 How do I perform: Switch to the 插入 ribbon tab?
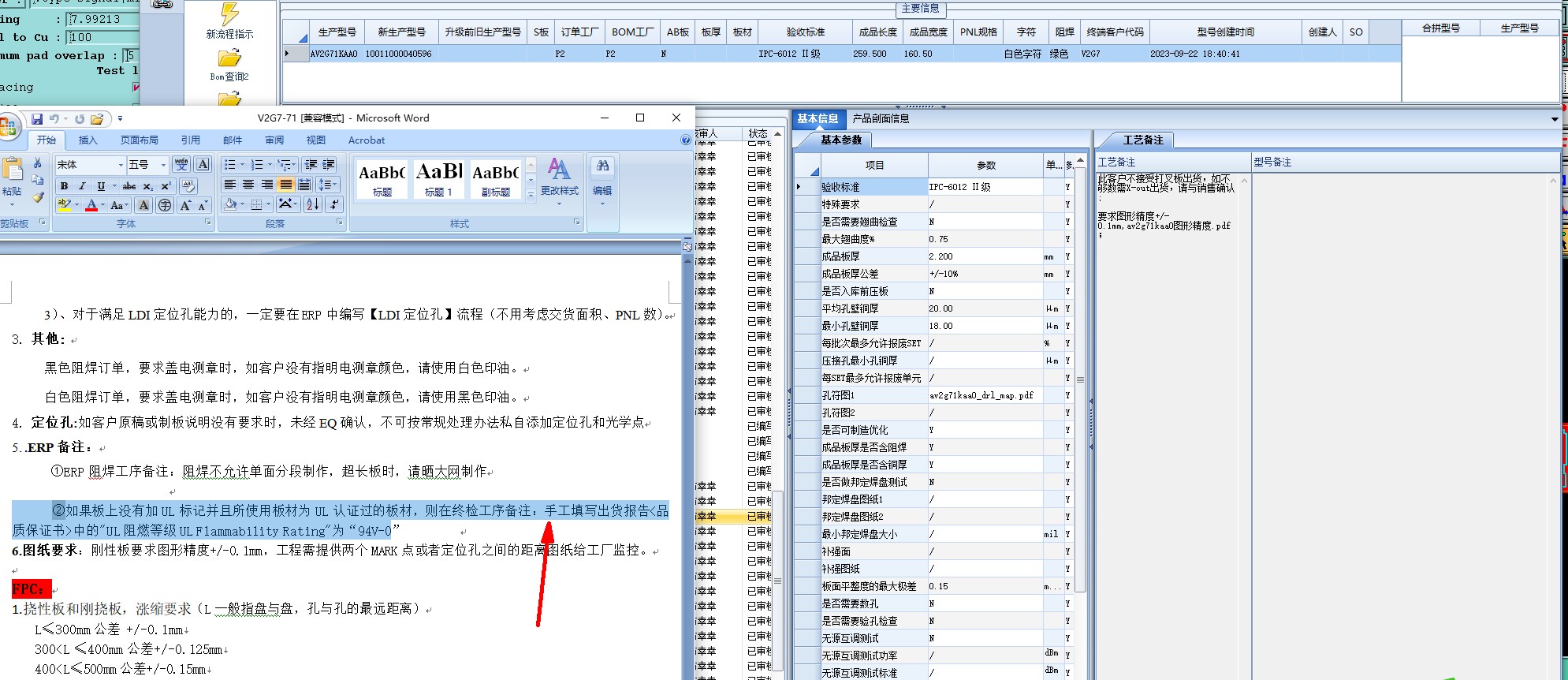88,140
